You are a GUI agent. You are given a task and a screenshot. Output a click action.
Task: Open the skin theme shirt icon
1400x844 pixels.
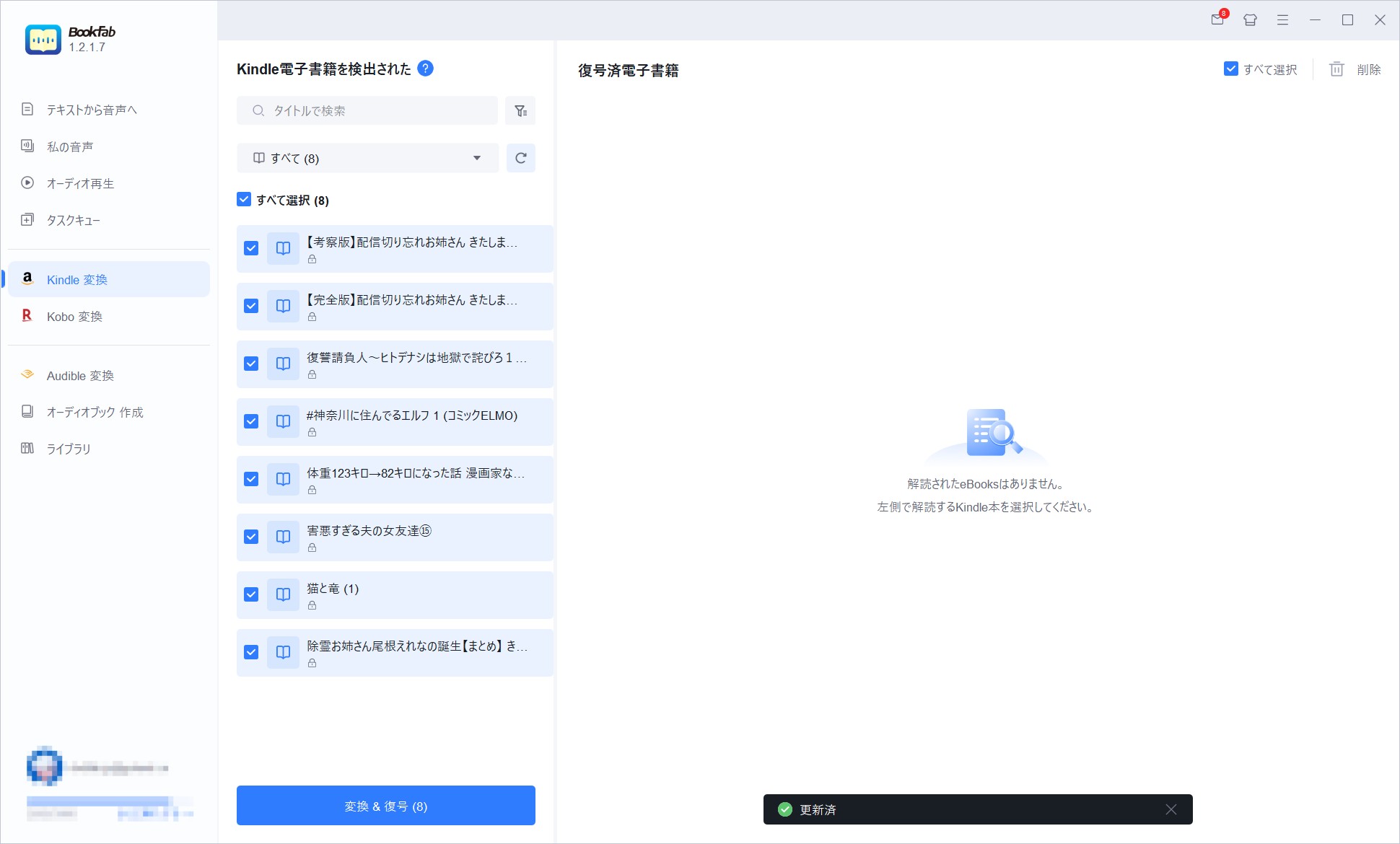point(1250,20)
